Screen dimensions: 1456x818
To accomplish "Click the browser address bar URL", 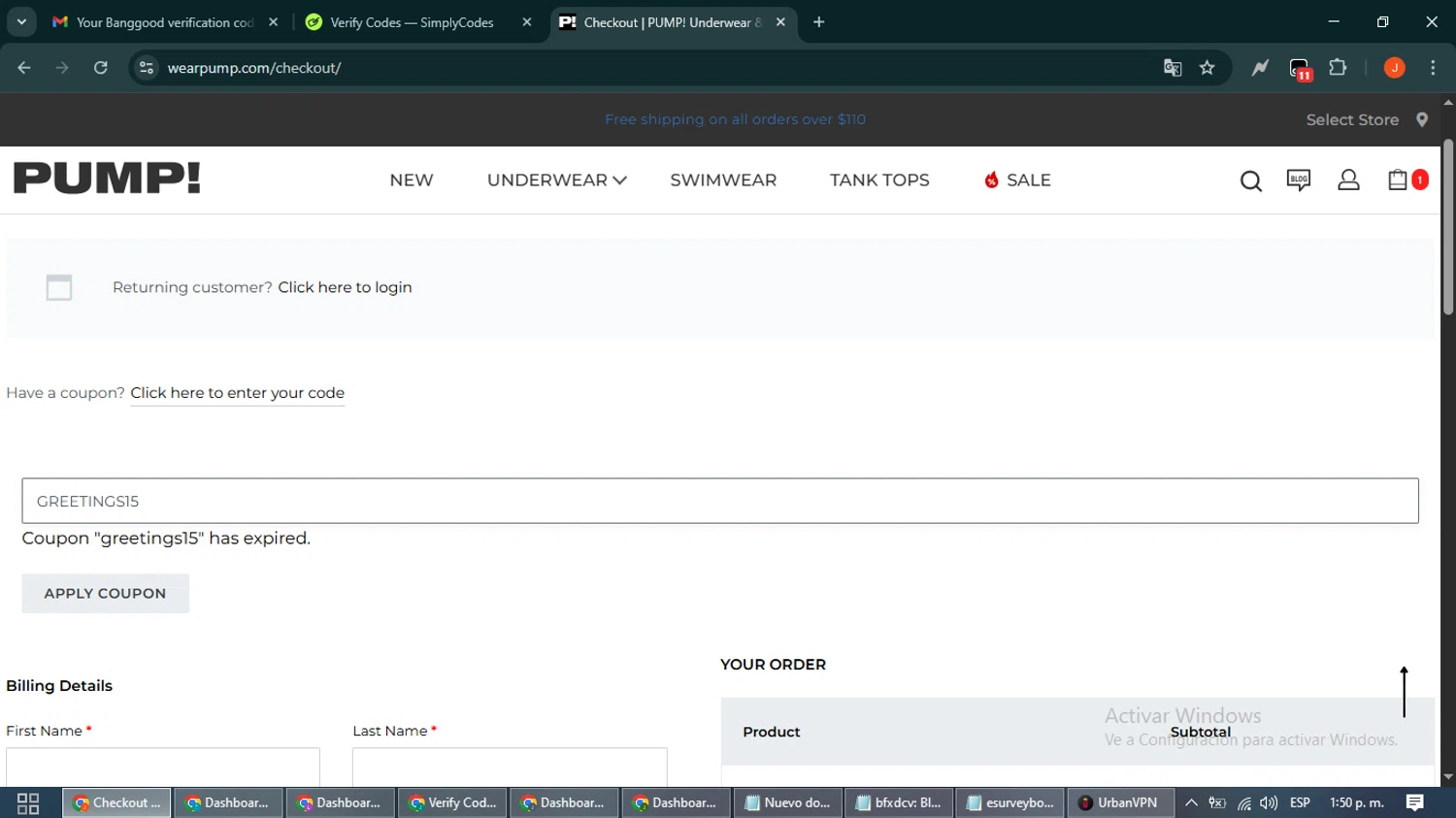I will click(254, 68).
